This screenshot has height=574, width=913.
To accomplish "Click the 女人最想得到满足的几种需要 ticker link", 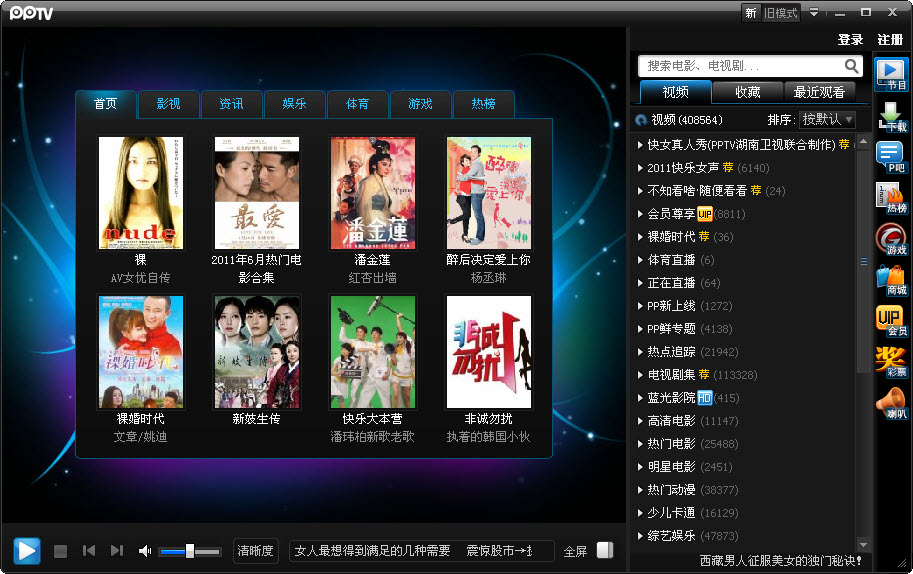I will (373, 551).
